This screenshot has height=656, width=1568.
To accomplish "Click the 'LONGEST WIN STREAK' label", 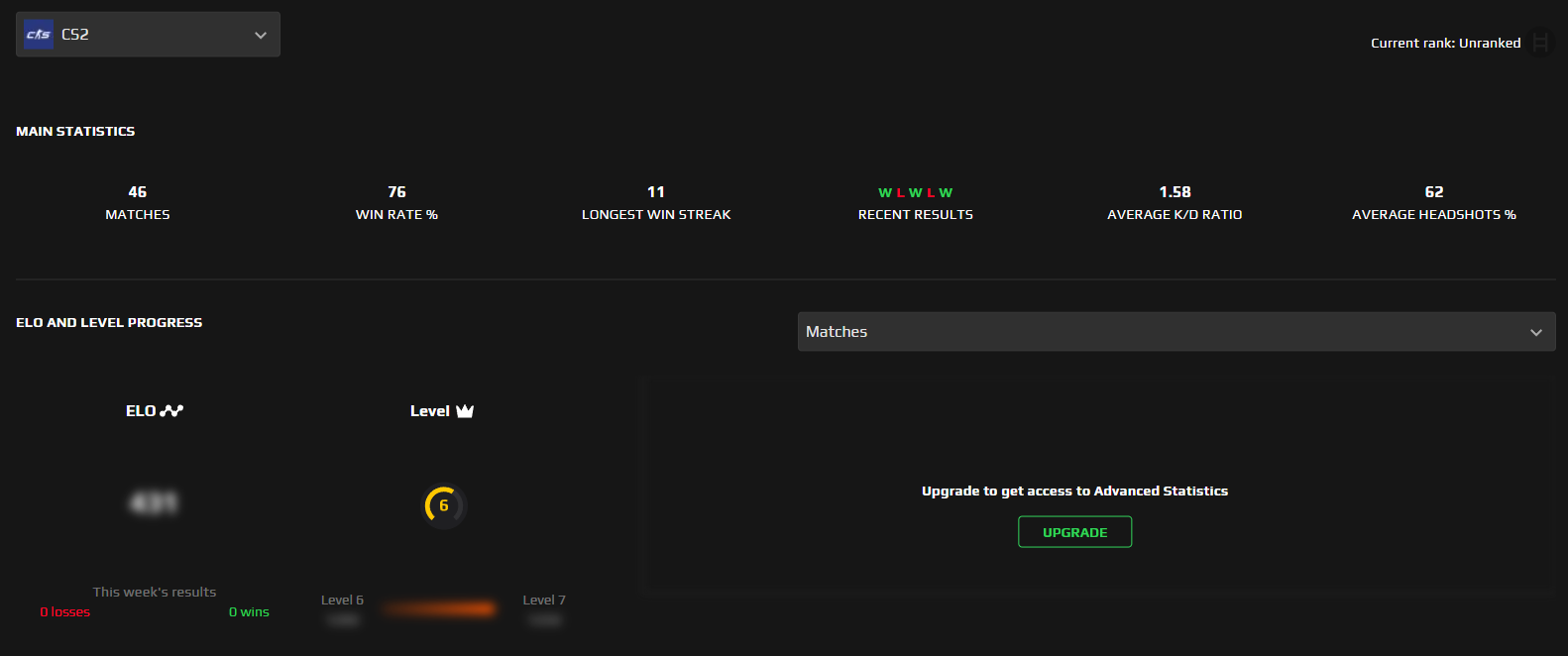I will [656, 215].
